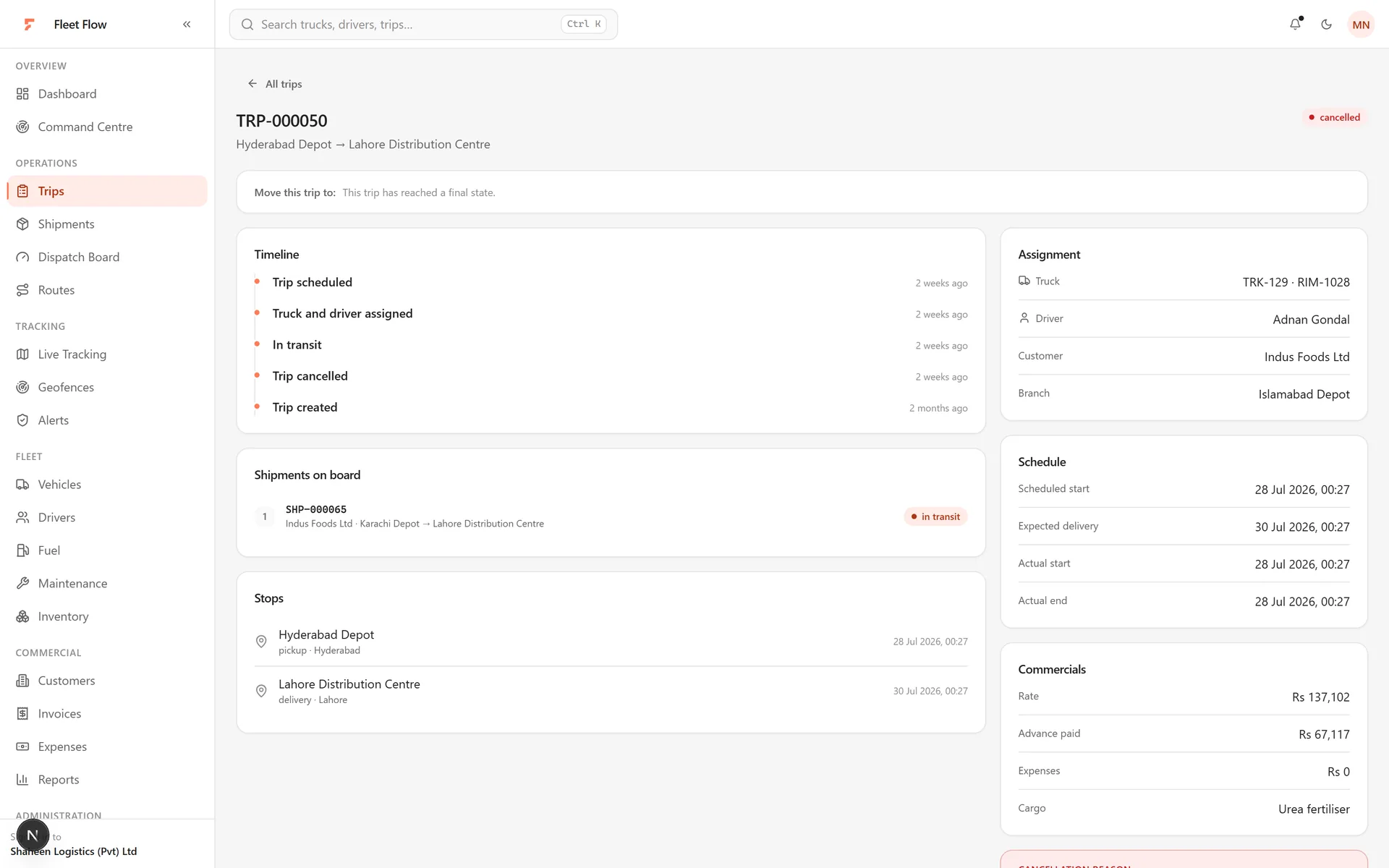Click the search magnifier icon
Viewport: 1389px width, 868px height.
point(247,25)
